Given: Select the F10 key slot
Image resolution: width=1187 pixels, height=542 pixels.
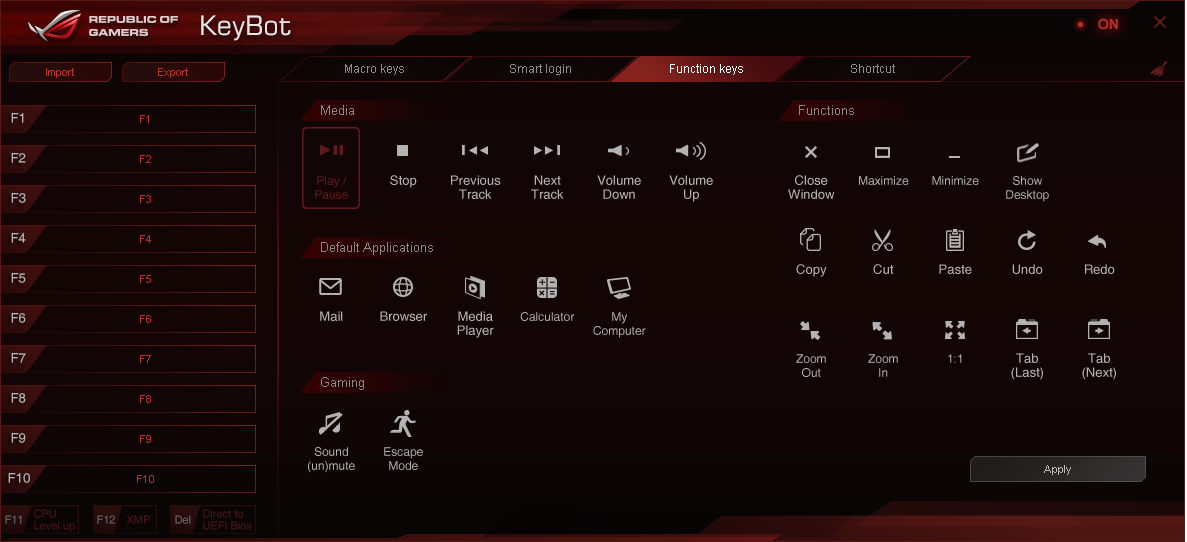Looking at the screenshot, I should tap(128, 478).
